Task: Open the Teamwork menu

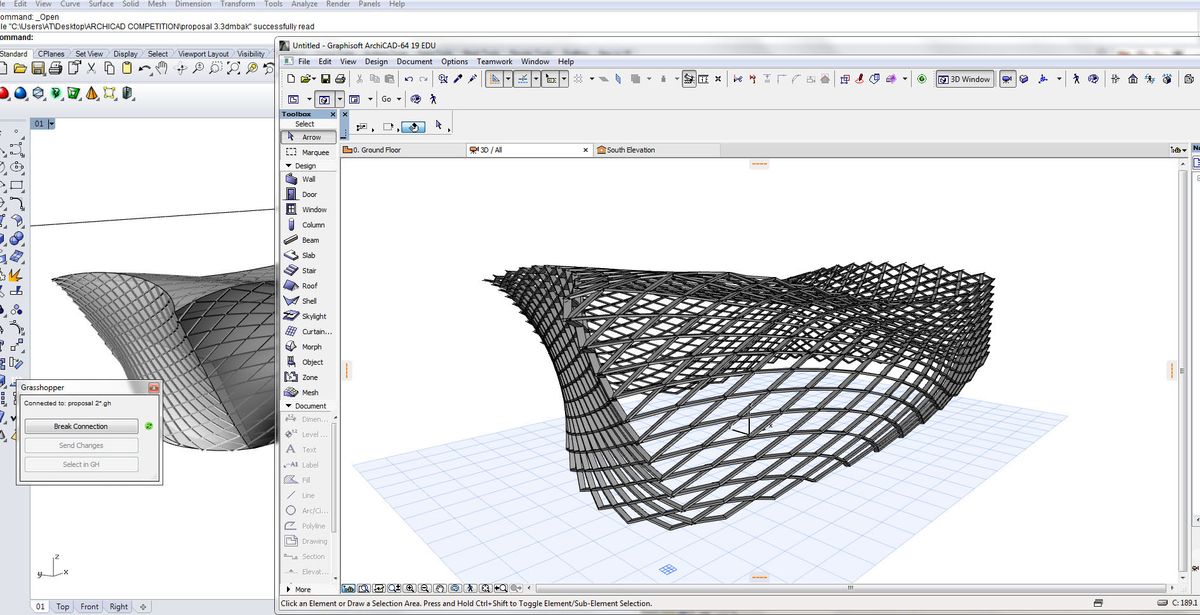Action: 494,62
